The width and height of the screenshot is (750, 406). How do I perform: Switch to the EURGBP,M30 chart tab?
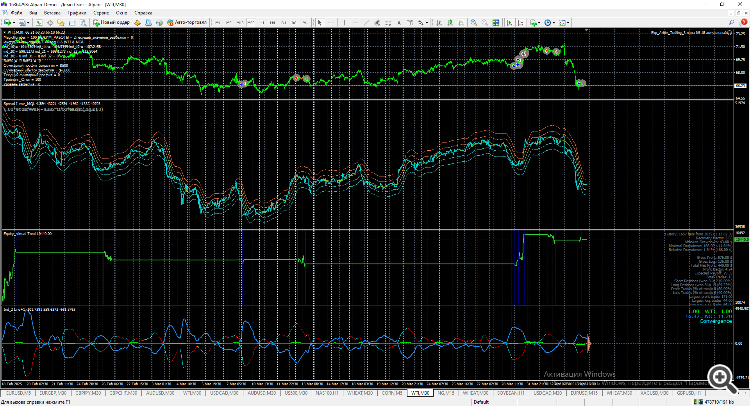[x=53, y=393]
